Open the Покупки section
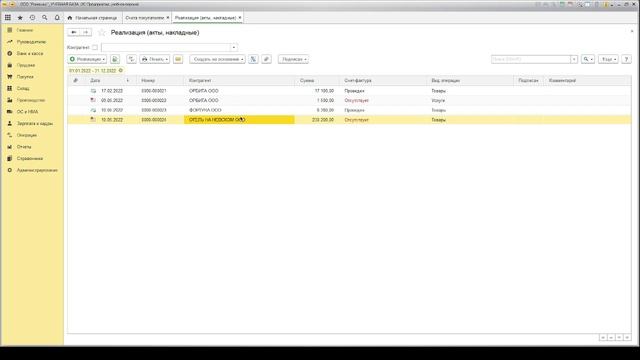The width and height of the screenshot is (640, 360). tap(25, 77)
